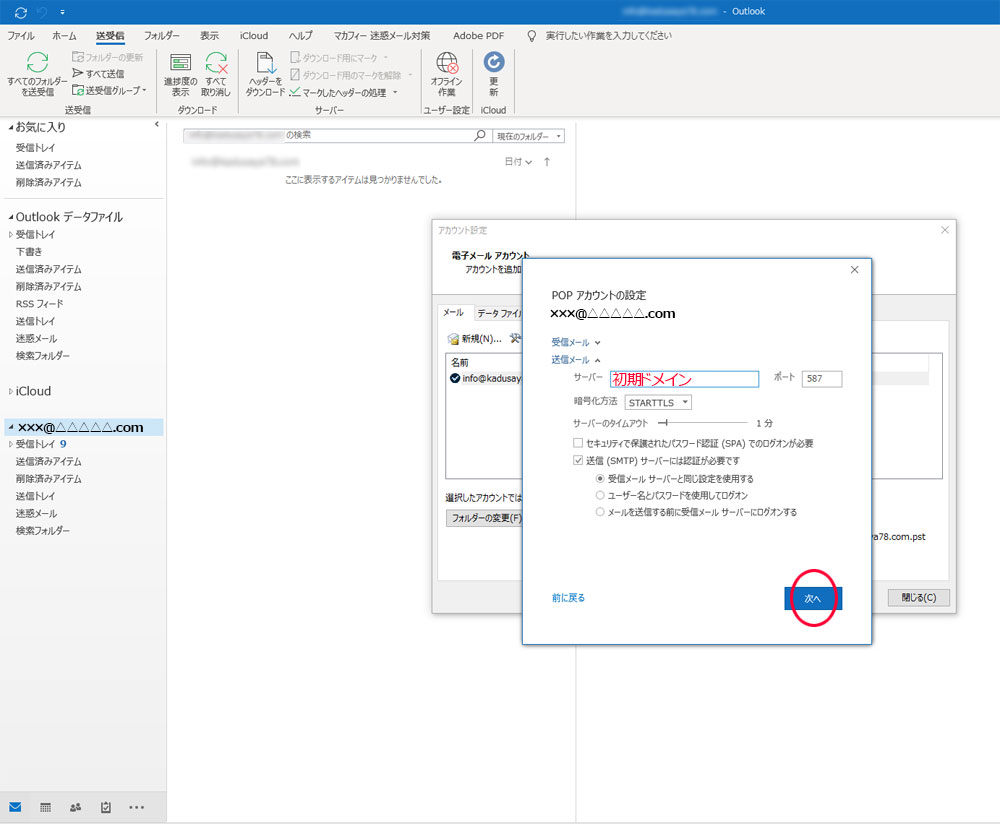Click the undo icon in title bar
This screenshot has height=824, width=1000.
point(42,12)
